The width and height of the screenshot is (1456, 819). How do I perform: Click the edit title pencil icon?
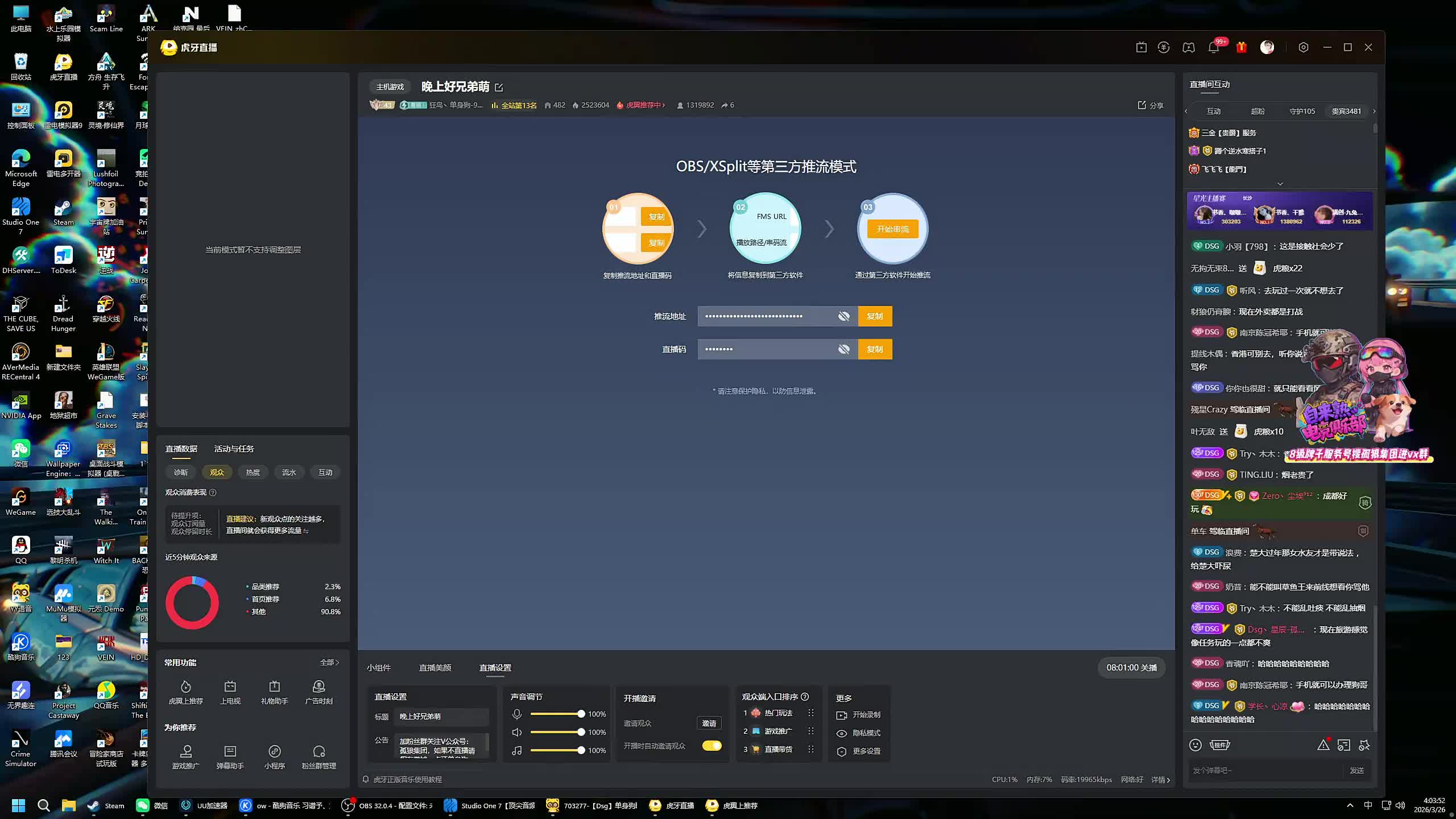coord(499,87)
